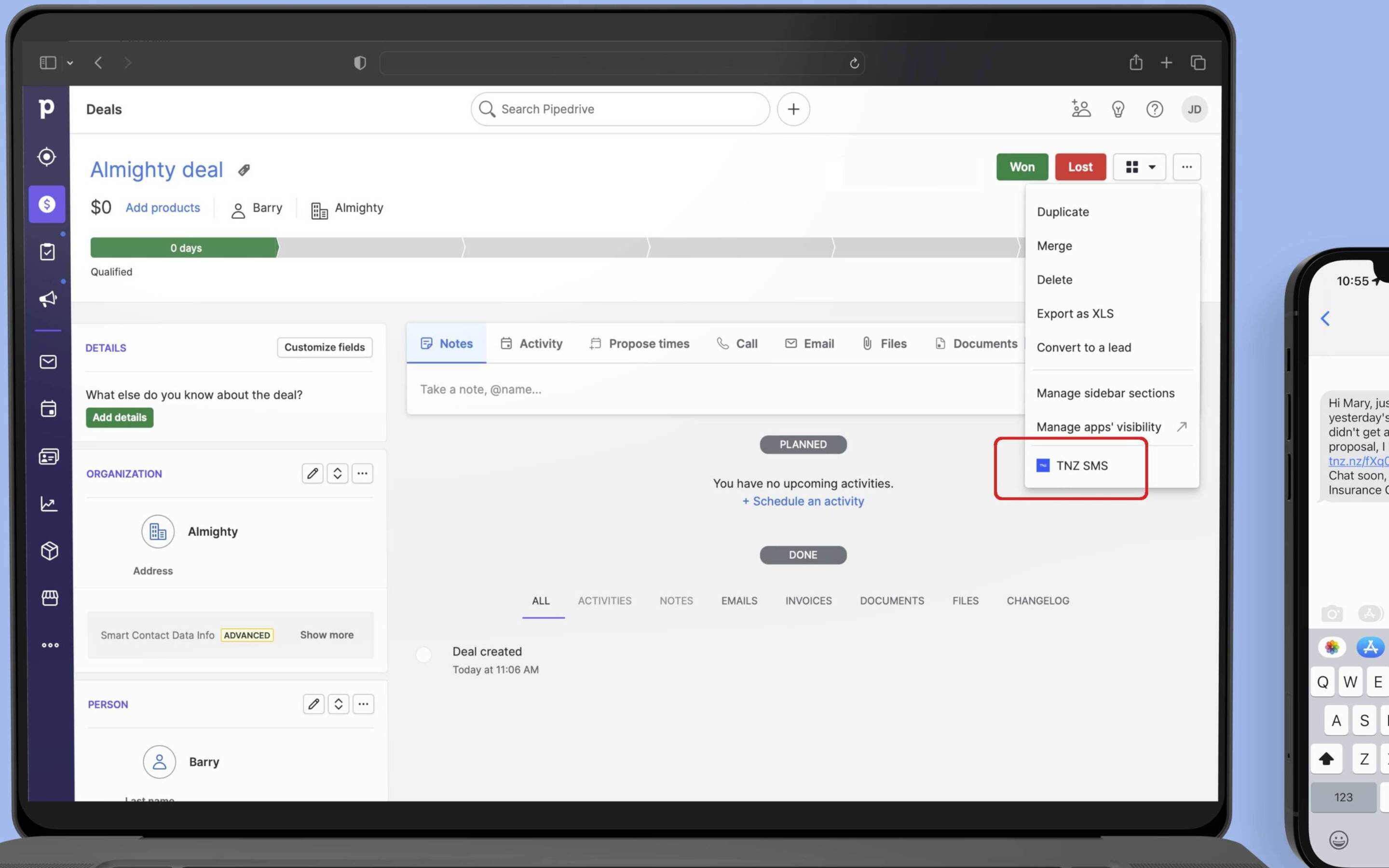Screen dimensions: 1389x868
Task: Click the Take a note text area
Action: tap(716, 389)
